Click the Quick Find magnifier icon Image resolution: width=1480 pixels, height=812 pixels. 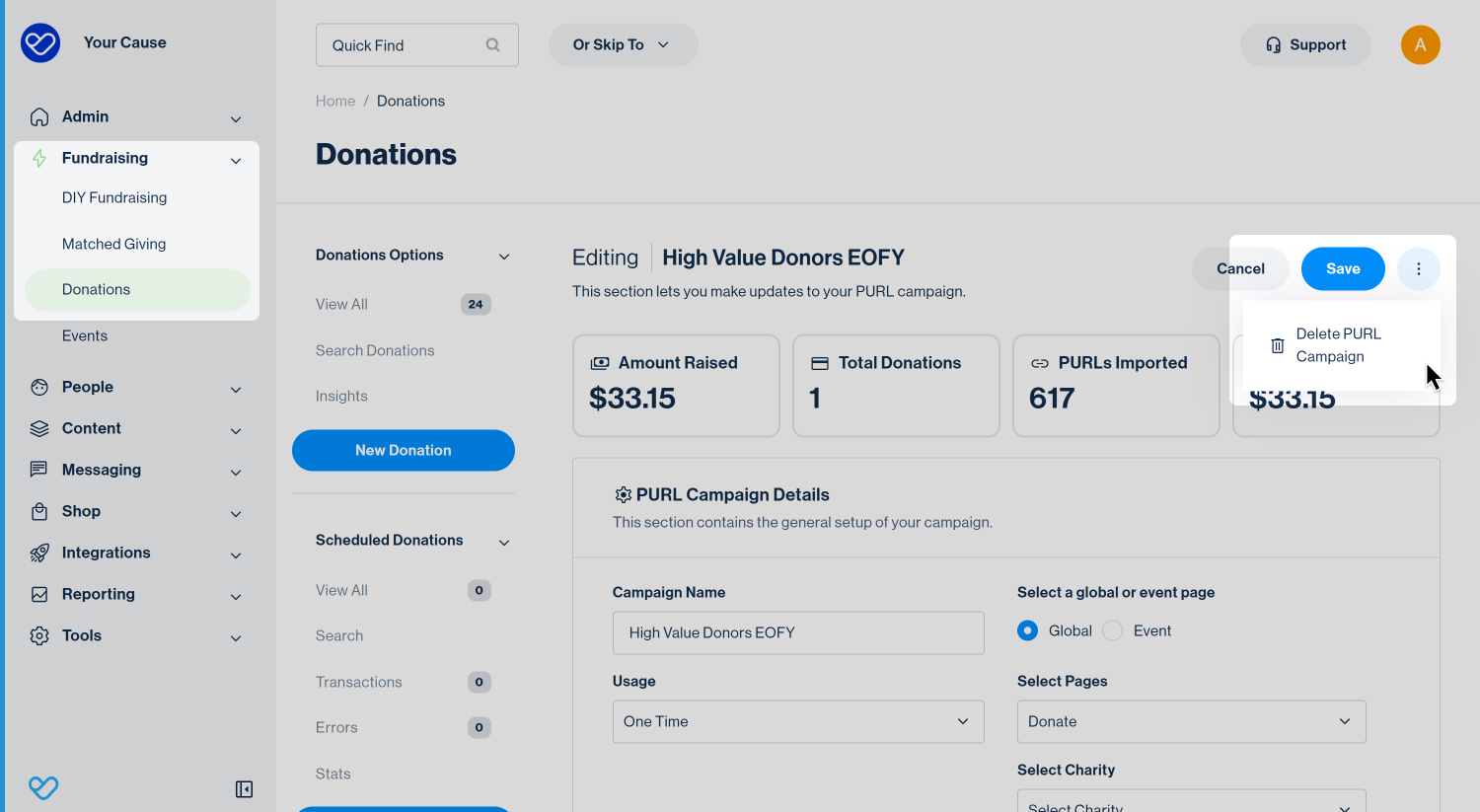pos(493,45)
